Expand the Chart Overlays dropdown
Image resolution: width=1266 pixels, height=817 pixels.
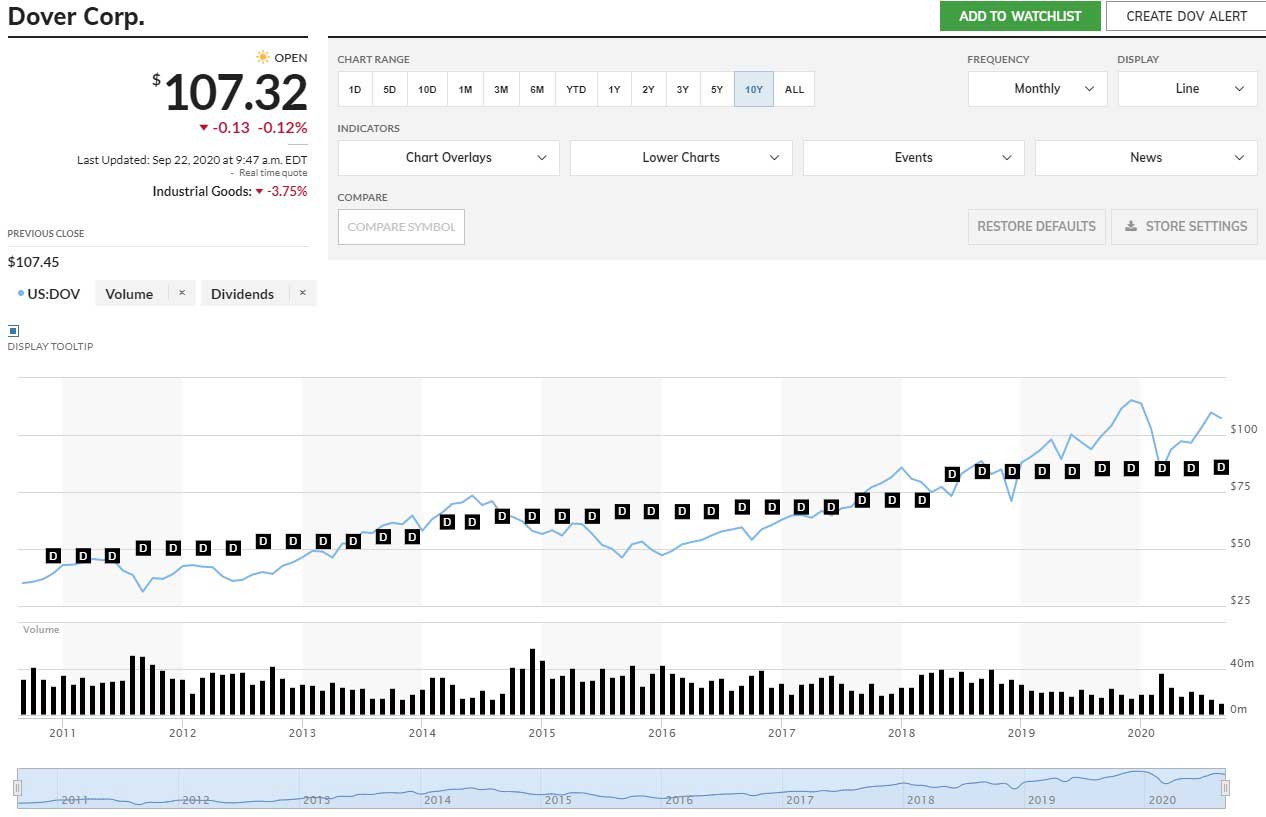tap(448, 158)
